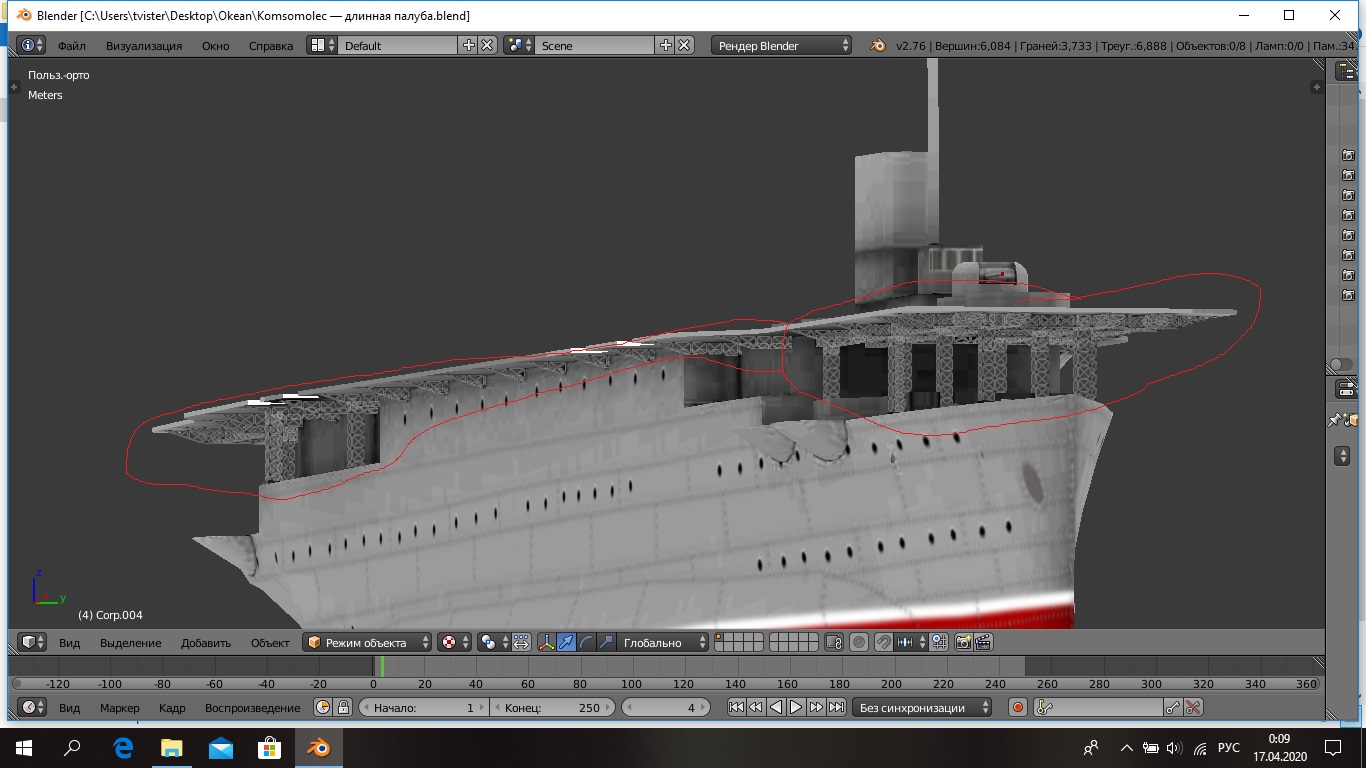Viewport: 1366px width, 768px height.
Task: Open the Добавить menu in 3D view header
Action: [x=205, y=642]
